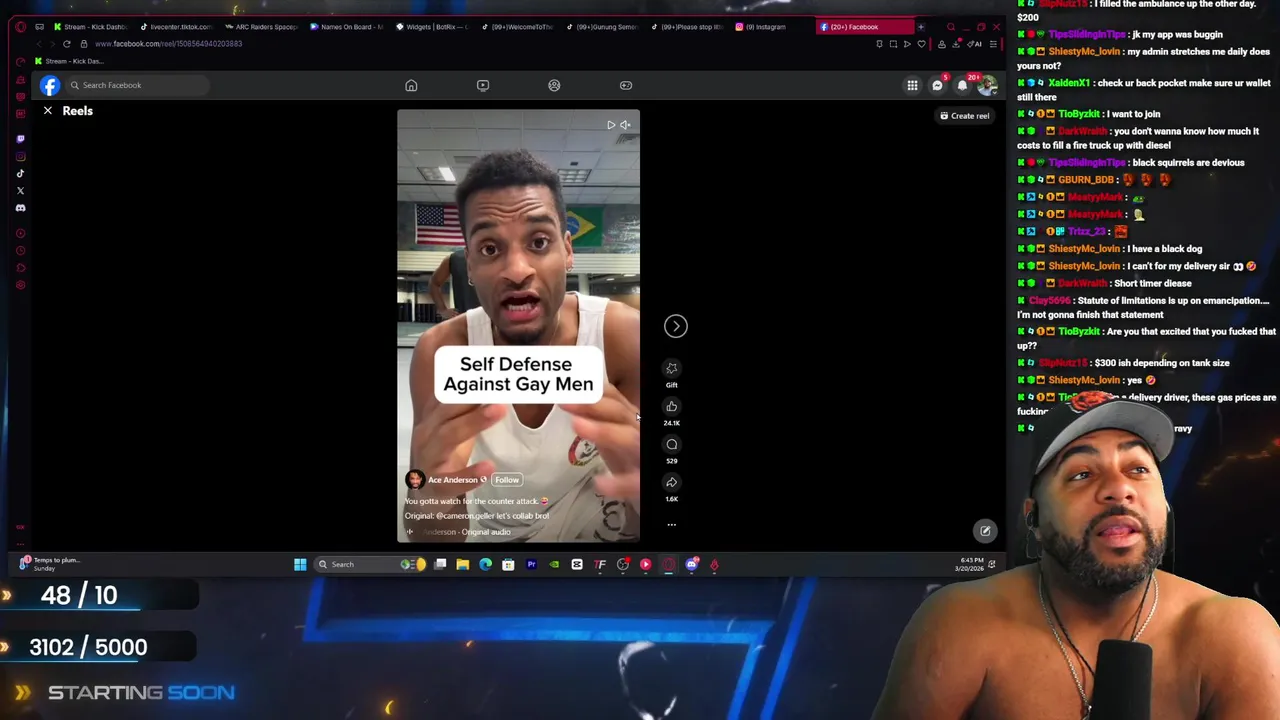
Task: Open the taskbar clock and date
Action: coord(968,565)
